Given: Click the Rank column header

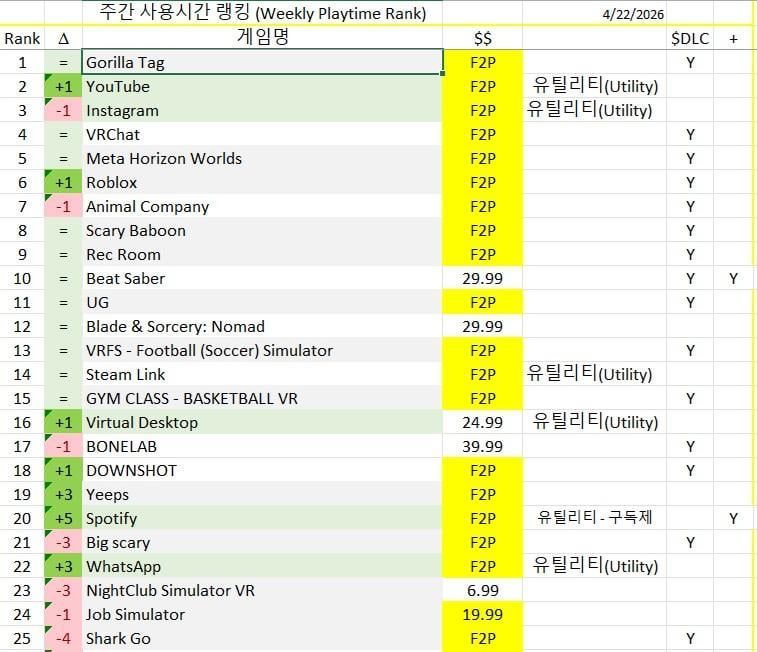Looking at the screenshot, I should point(22,38).
